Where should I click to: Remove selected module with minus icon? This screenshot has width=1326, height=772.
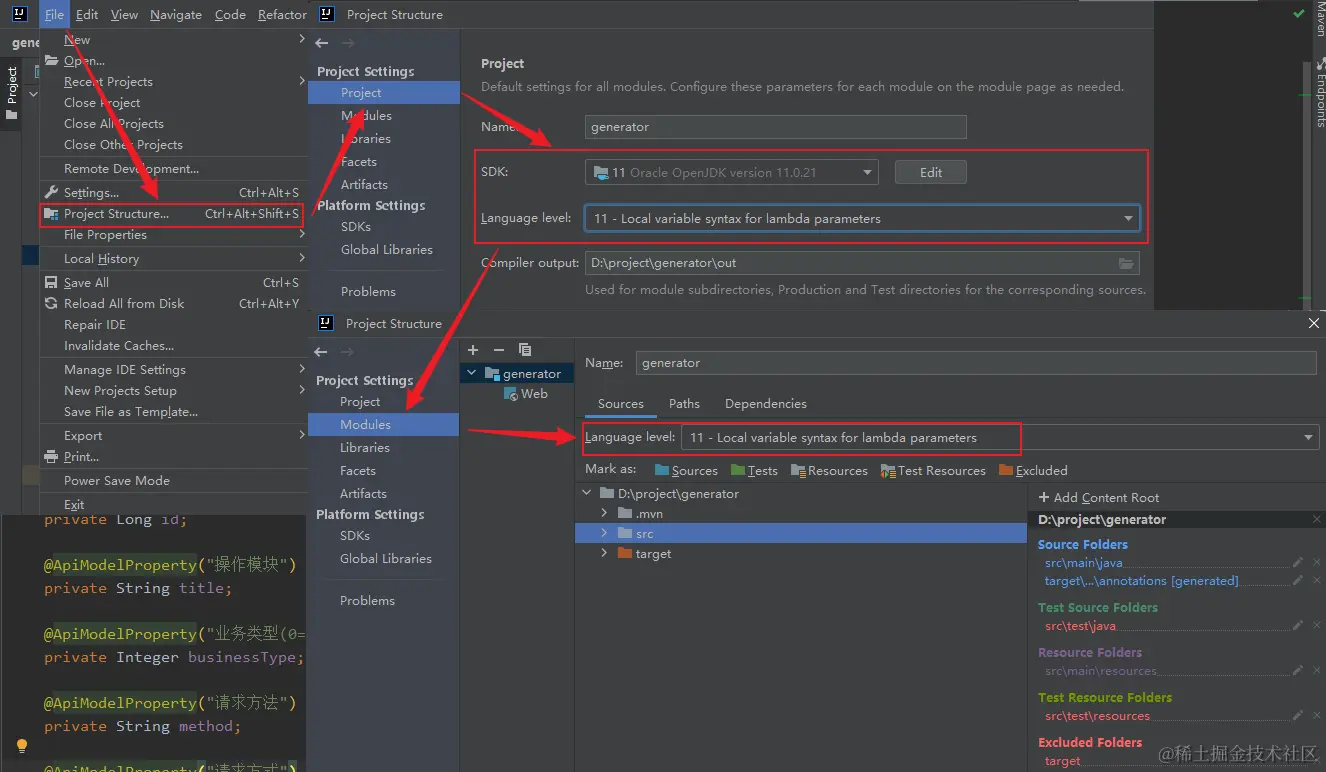499,350
